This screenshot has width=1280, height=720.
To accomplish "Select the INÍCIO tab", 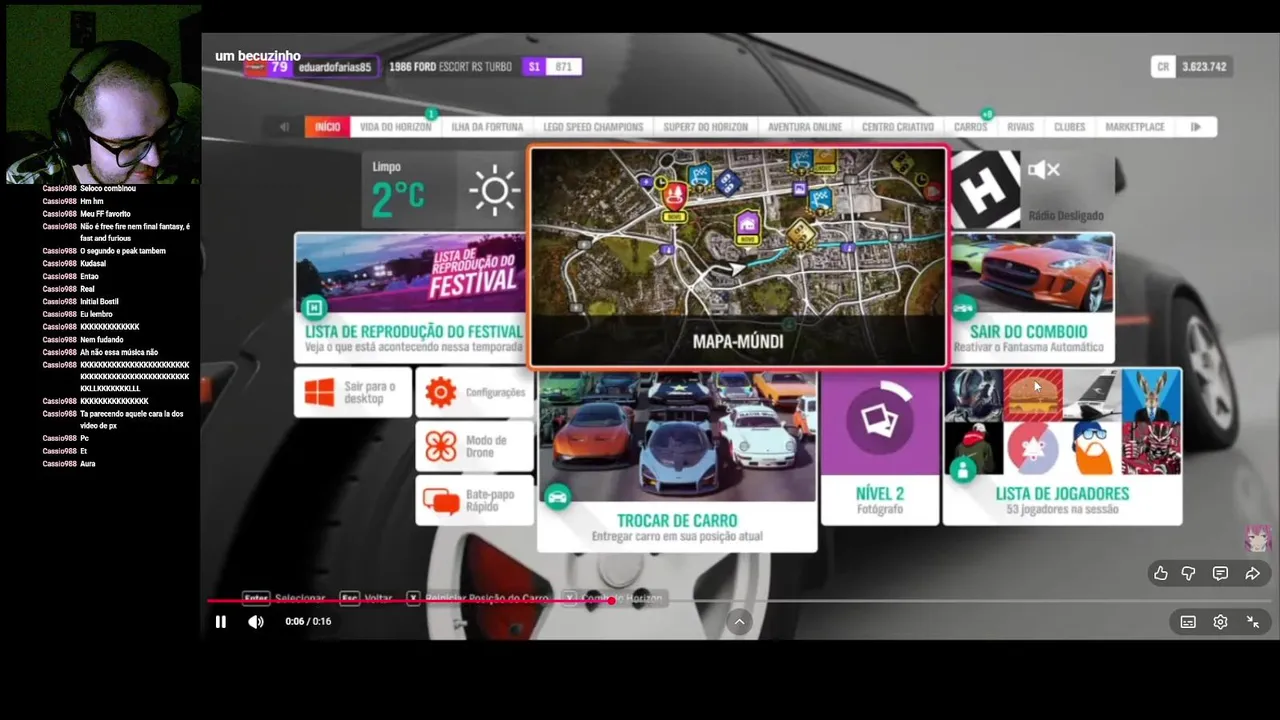I will pyautogui.click(x=327, y=127).
